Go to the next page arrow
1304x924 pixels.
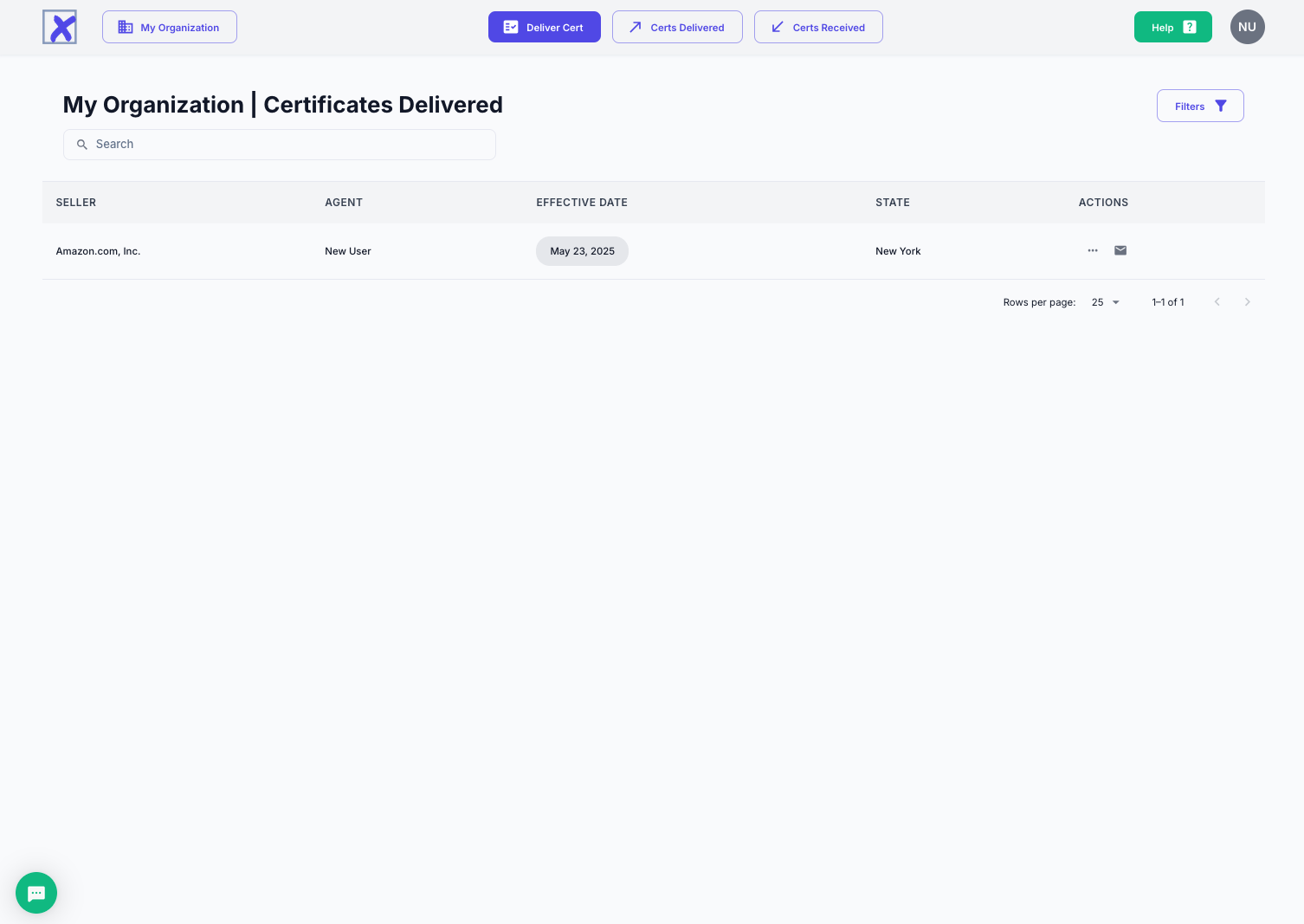(1247, 302)
